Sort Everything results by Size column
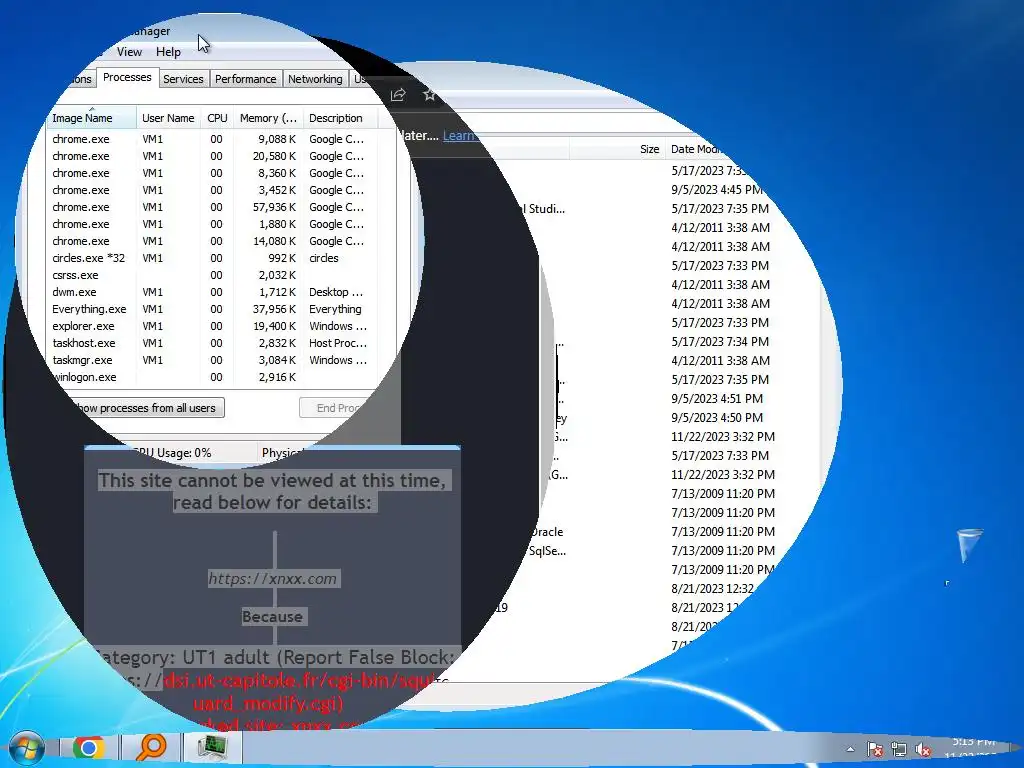Screen dimensions: 1024x768 (x=617, y=149)
